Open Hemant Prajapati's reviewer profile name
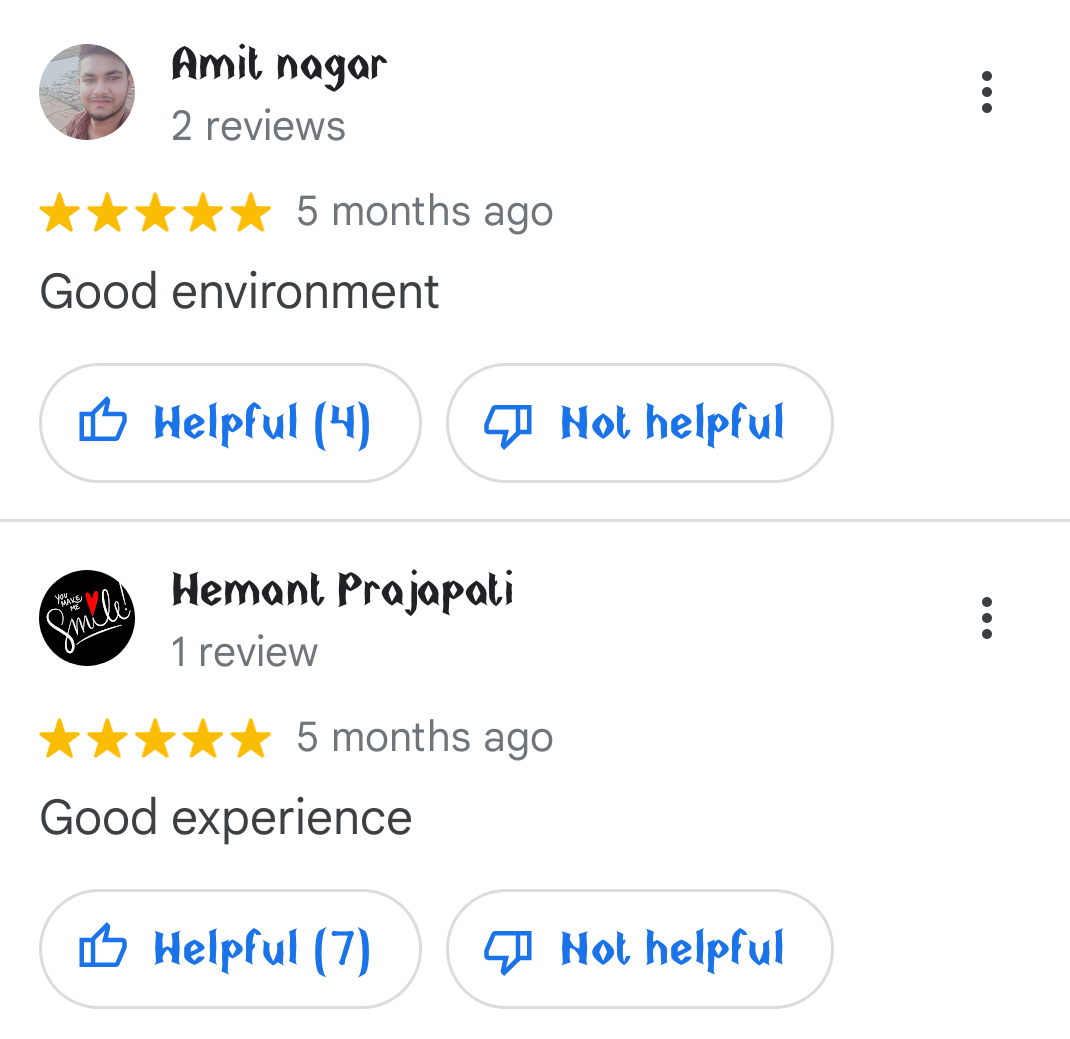1070x1039 pixels. 342,592
